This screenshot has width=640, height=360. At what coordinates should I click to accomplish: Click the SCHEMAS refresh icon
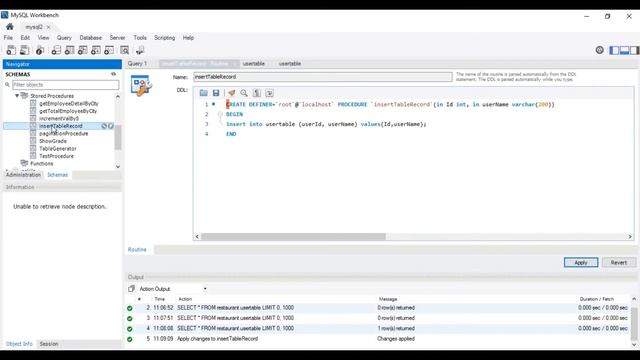[x=113, y=74]
